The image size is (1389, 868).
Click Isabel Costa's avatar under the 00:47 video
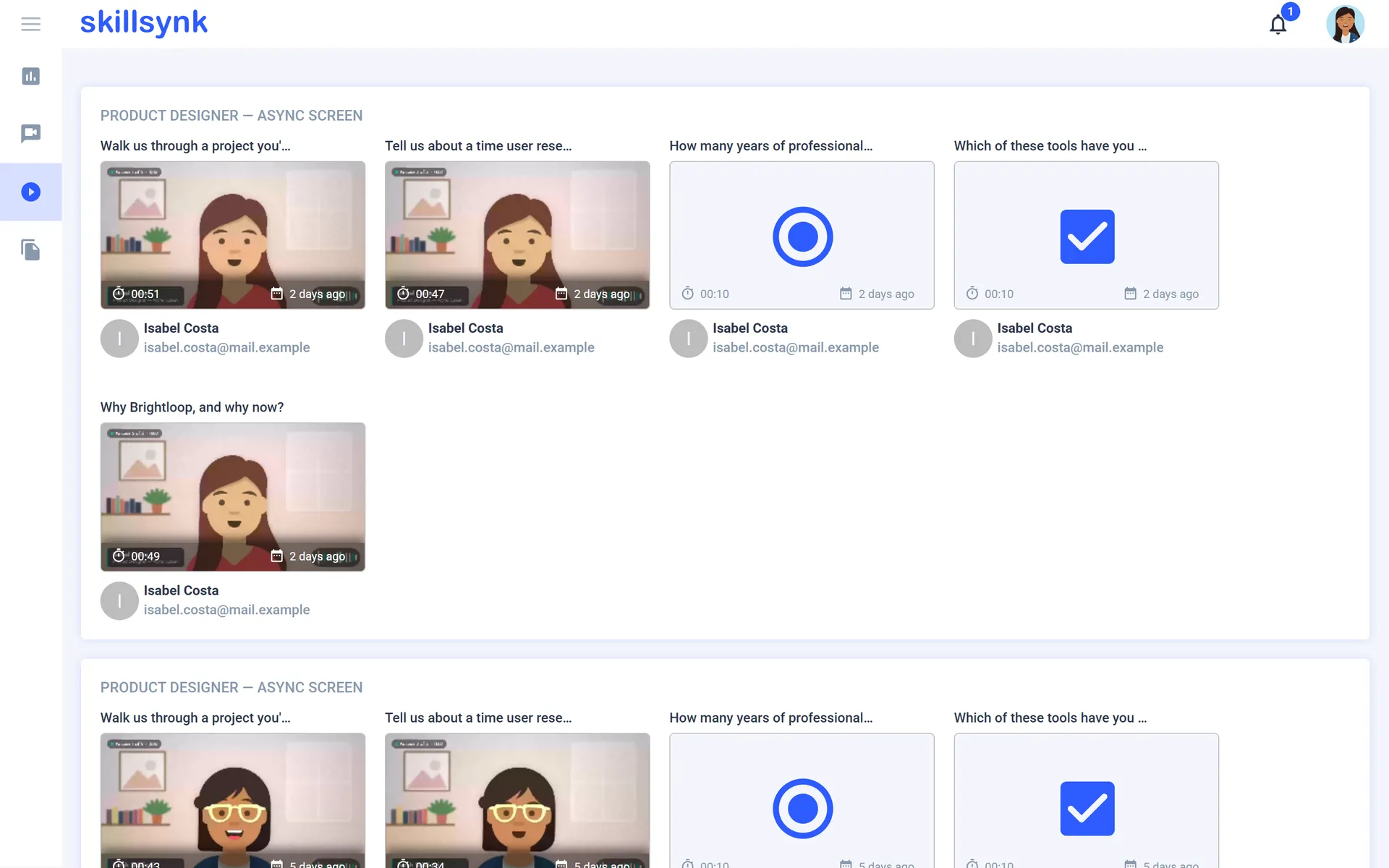coord(404,339)
